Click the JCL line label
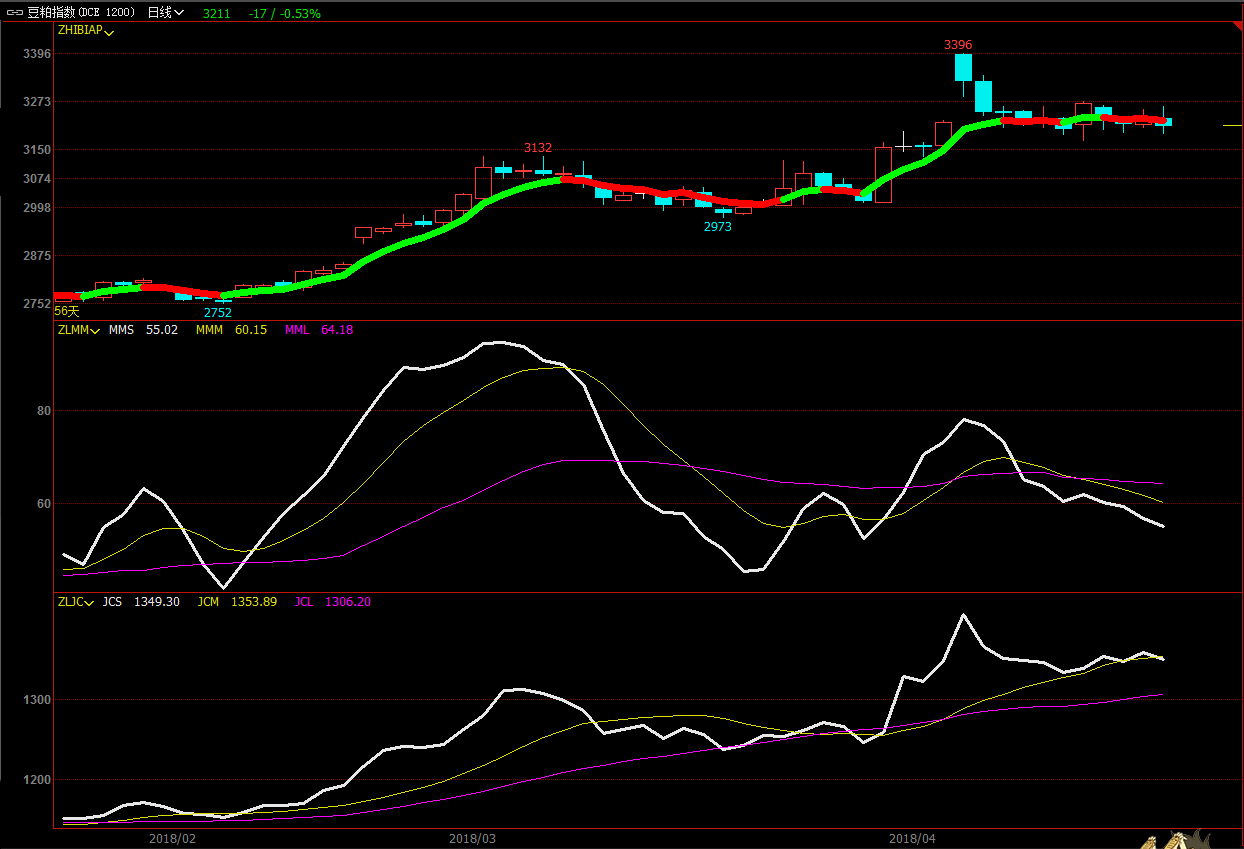Screen dimensions: 1244x849 click(x=303, y=602)
